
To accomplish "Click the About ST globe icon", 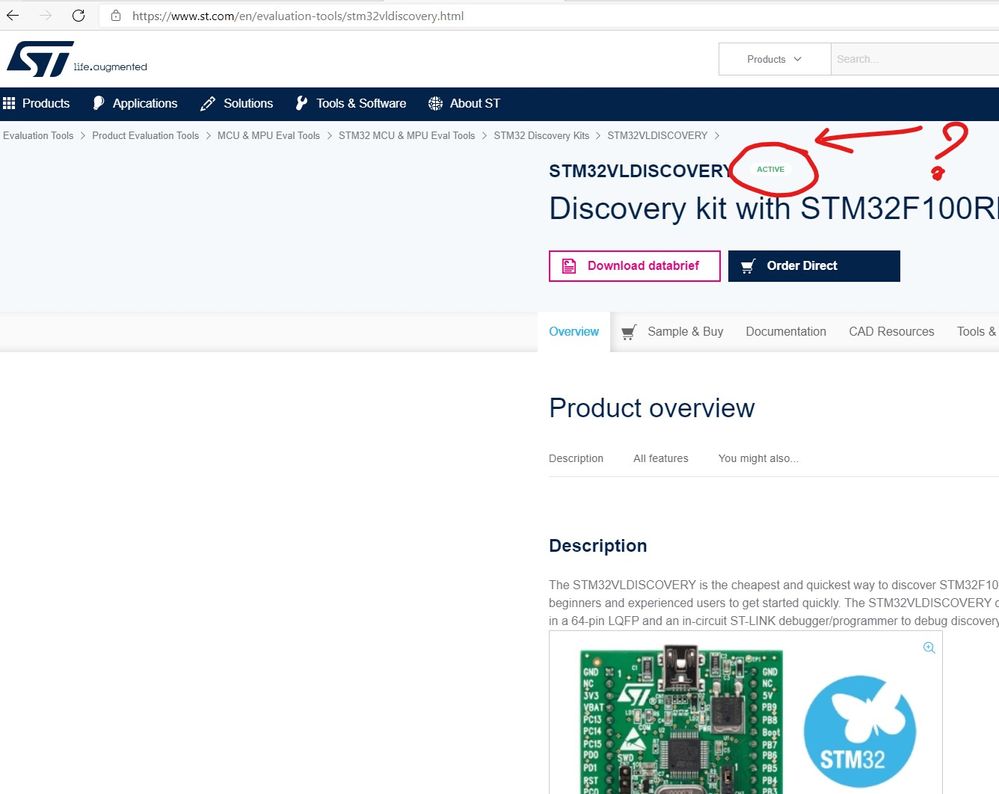I will [x=435, y=103].
